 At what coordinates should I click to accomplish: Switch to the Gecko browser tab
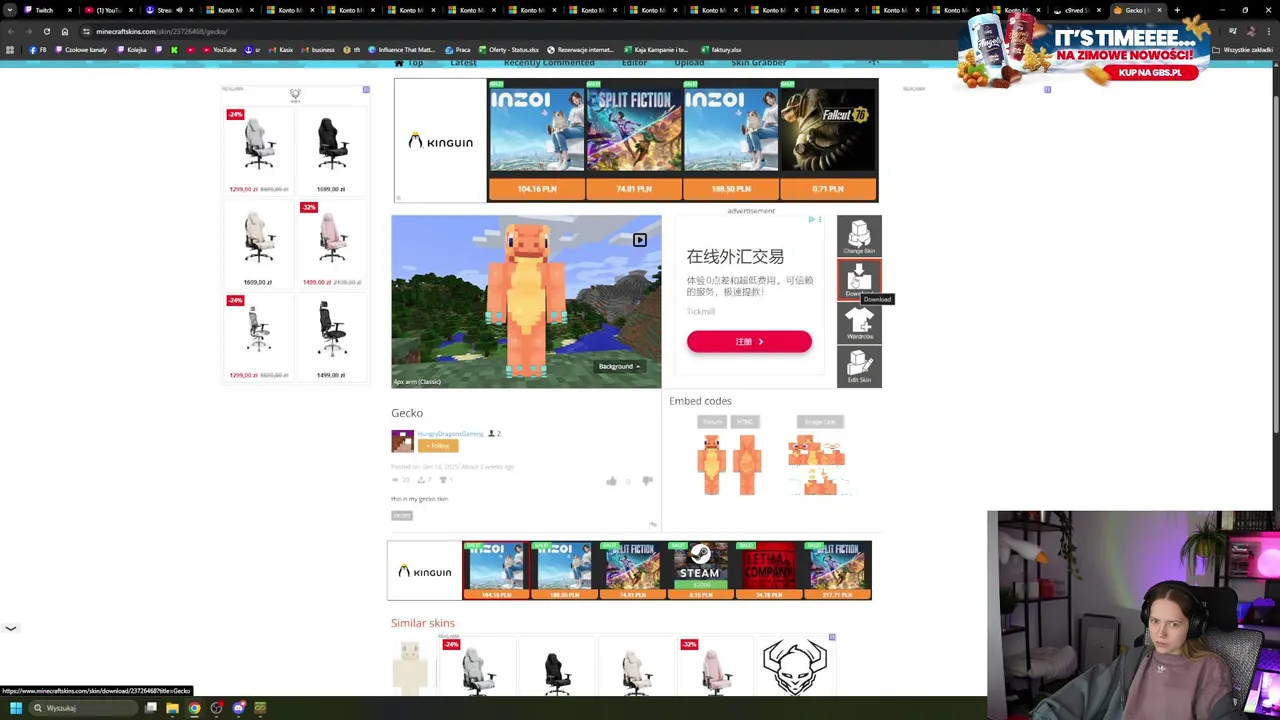point(1137,10)
